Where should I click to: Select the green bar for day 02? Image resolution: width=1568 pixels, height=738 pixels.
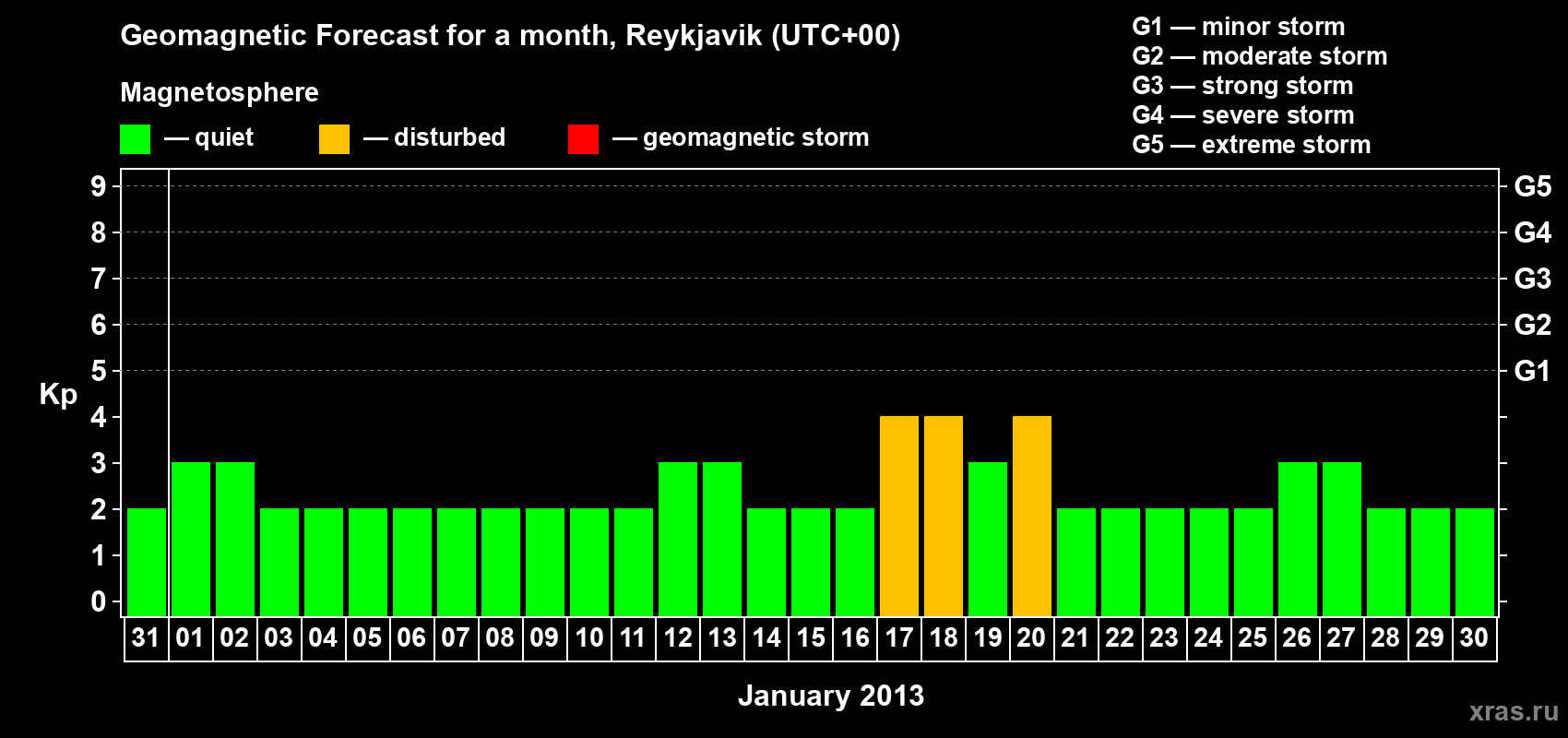(x=235, y=539)
